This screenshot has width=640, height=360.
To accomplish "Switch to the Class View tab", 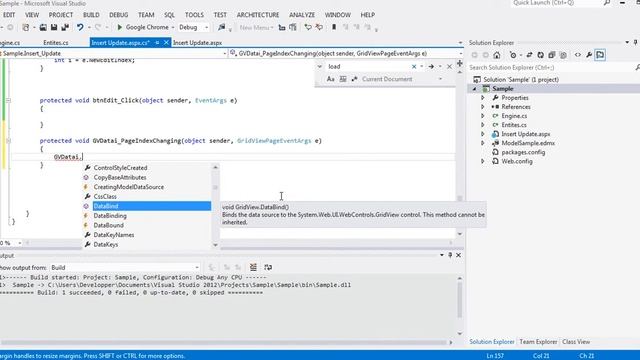I will (x=576, y=342).
